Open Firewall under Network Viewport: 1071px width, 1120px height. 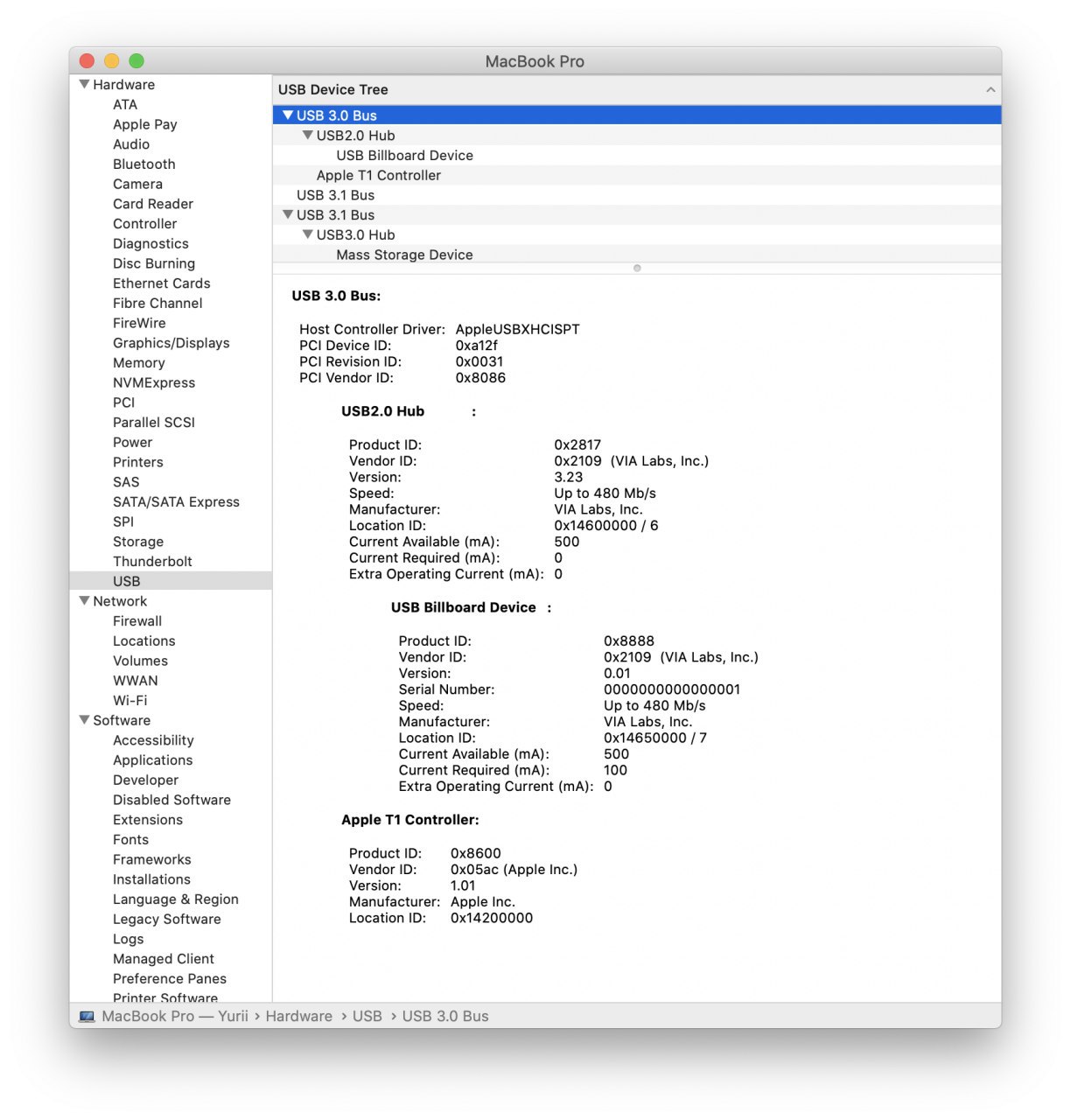click(x=137, y=621)
